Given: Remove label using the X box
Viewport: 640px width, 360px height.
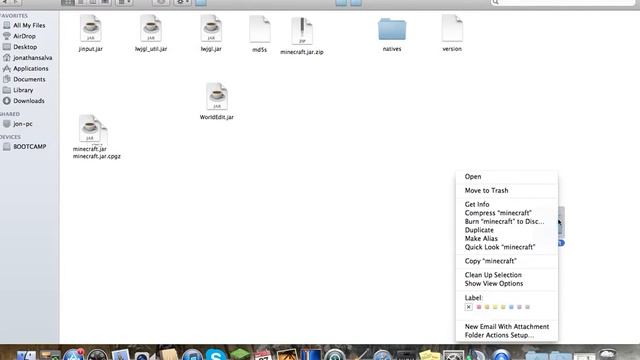Looking at the screenshot, I should pos(469,307).
